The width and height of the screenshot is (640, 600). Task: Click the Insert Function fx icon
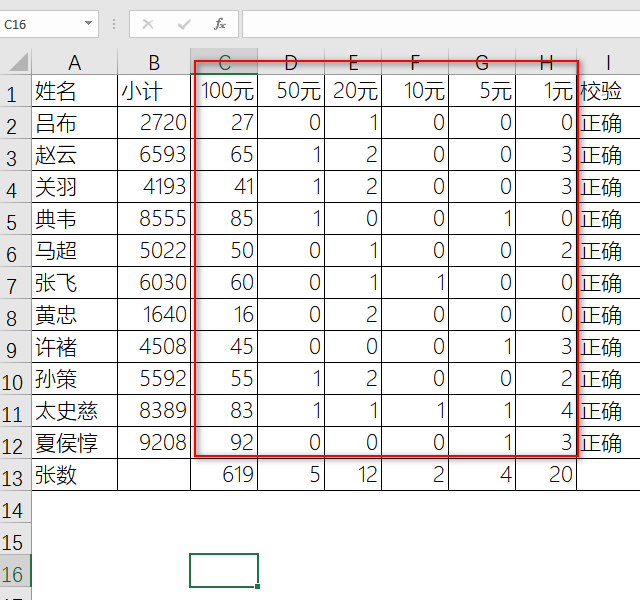220,24
